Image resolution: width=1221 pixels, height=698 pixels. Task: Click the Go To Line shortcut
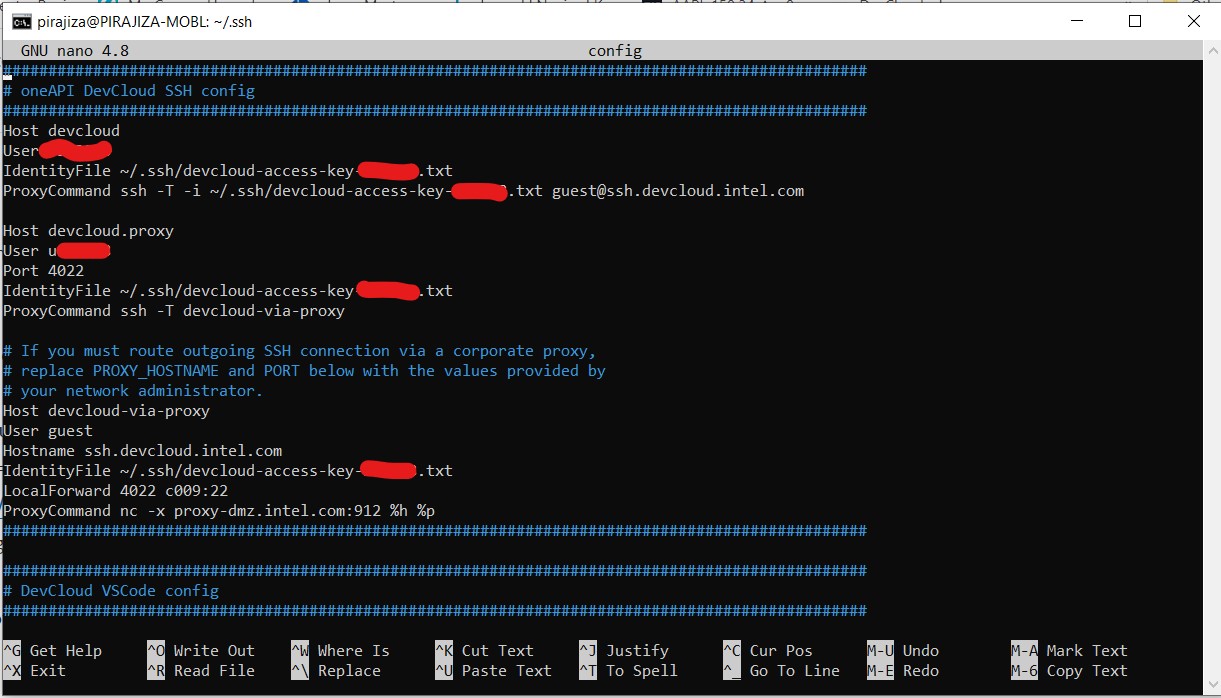click(794, 671)
